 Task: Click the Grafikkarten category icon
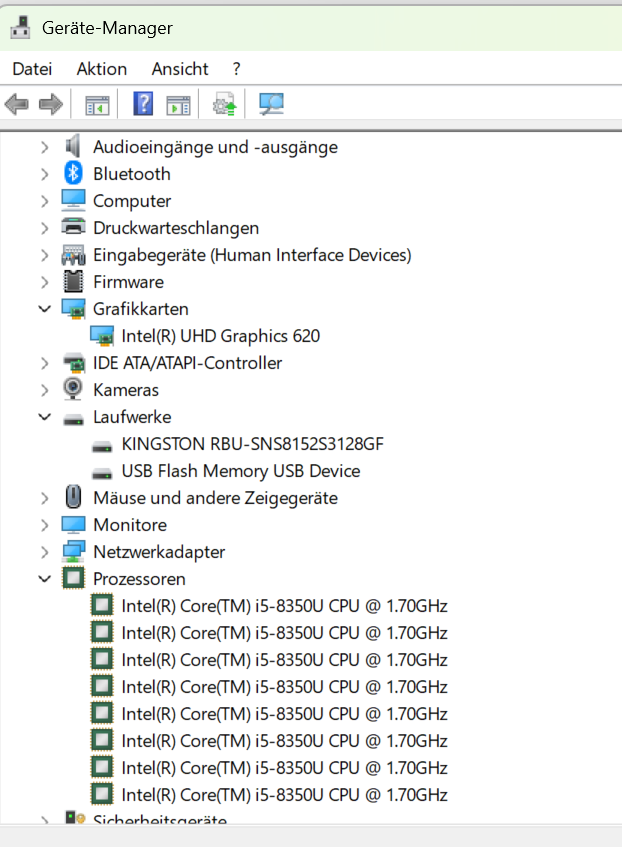tap(73, 308)
